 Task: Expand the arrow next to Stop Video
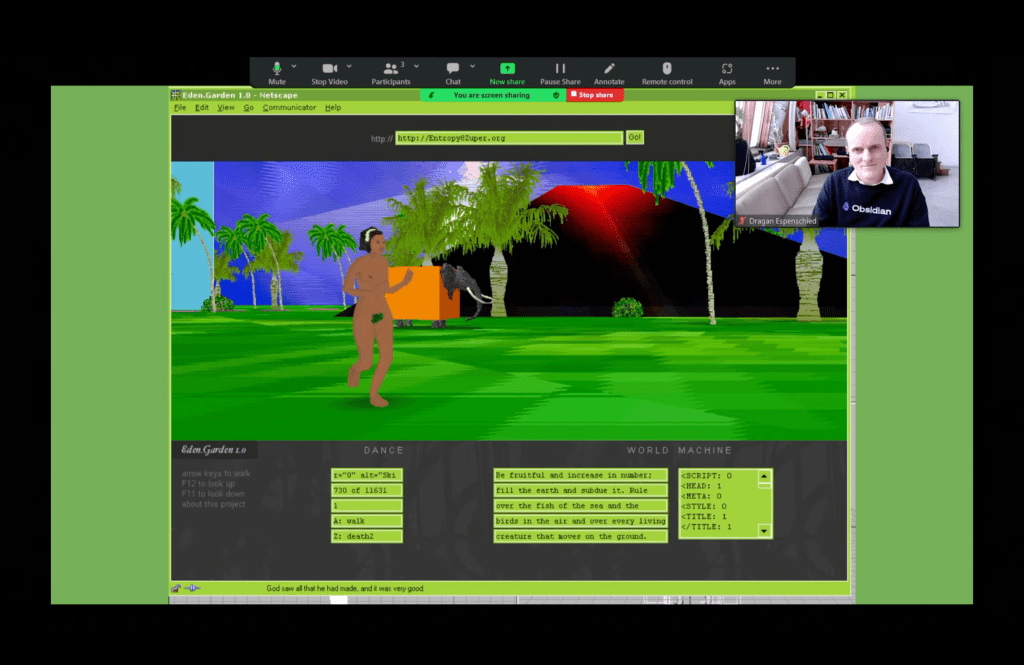tap(349, 66)
